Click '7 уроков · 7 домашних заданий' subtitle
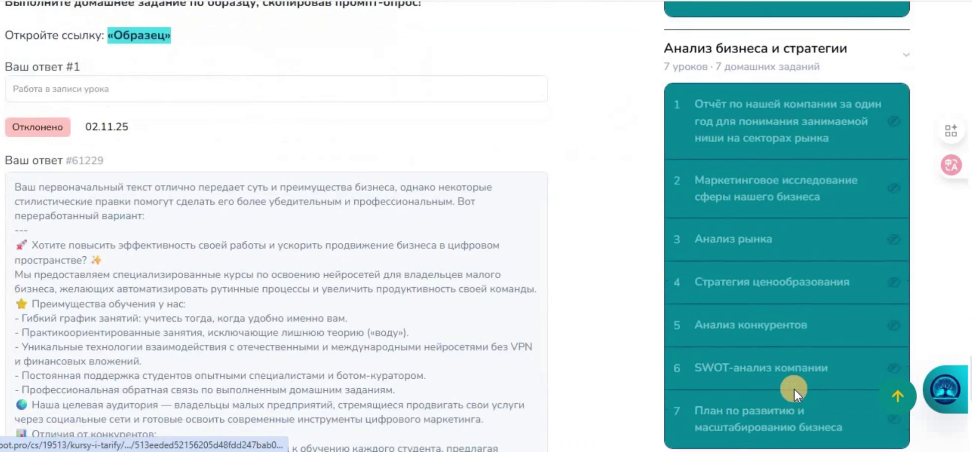972x452 pixels. click(x=741, y=66)
